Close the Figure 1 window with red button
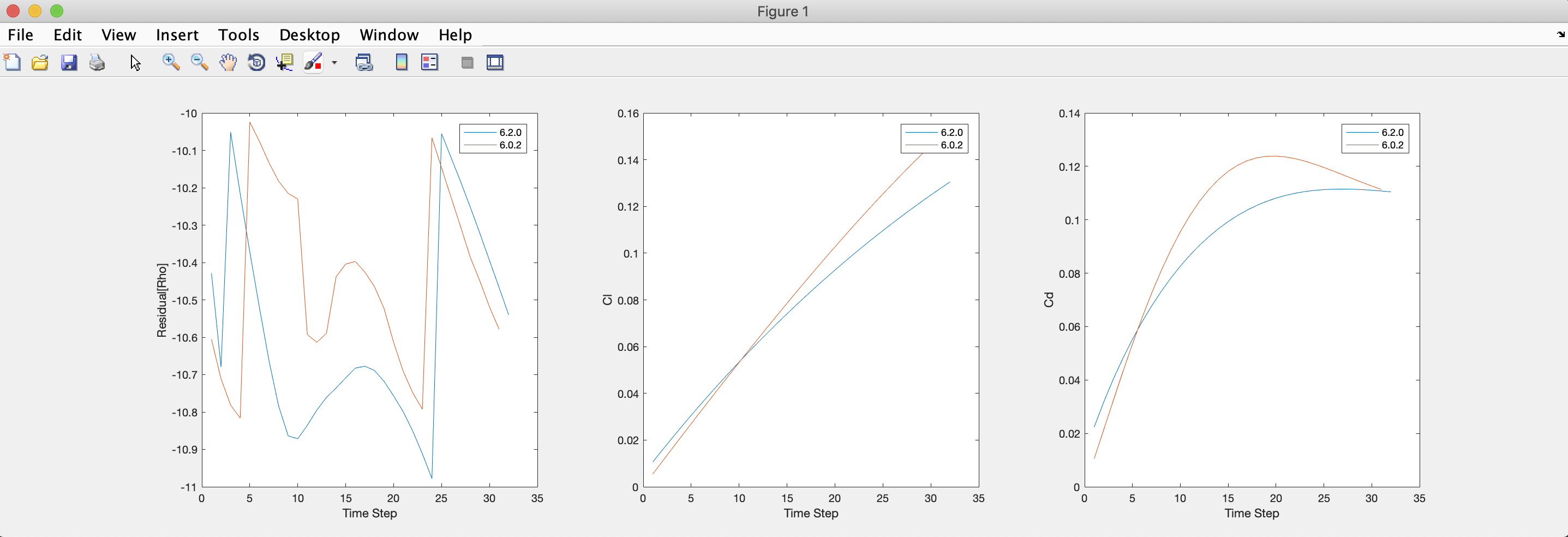The width and height of the screenshot is (1568, 537). (13, 11)
